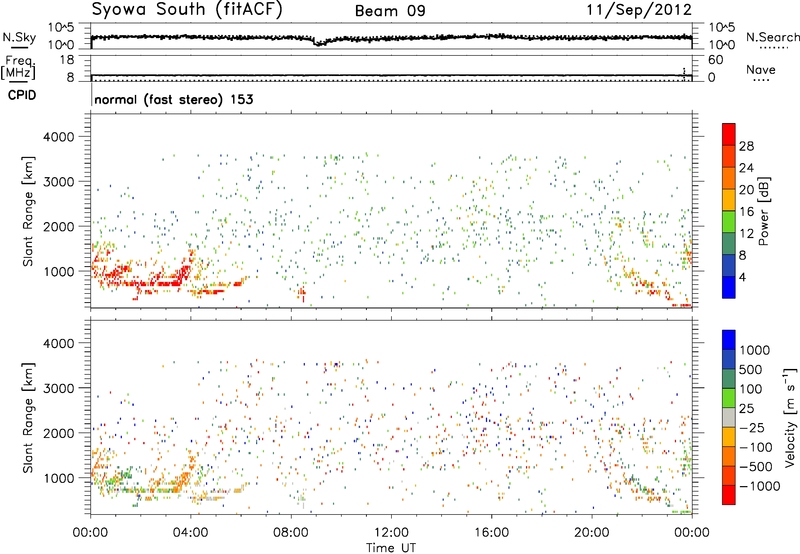The width and height of the screenshot is (800, 554).
Task: Click the '18' frequency axis tick
Action: [x=66, y=60]
